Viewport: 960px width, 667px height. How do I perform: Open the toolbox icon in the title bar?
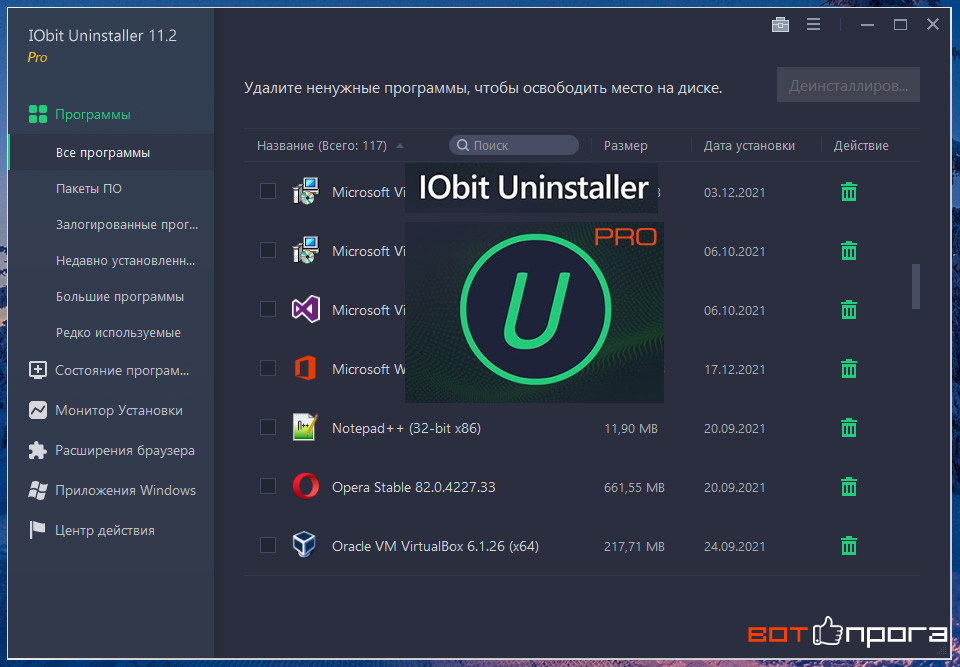780,24
